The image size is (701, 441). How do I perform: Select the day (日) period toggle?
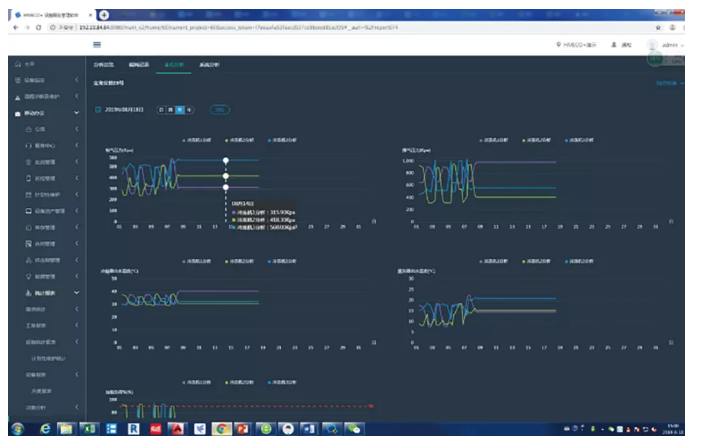(x=161, y=110)
